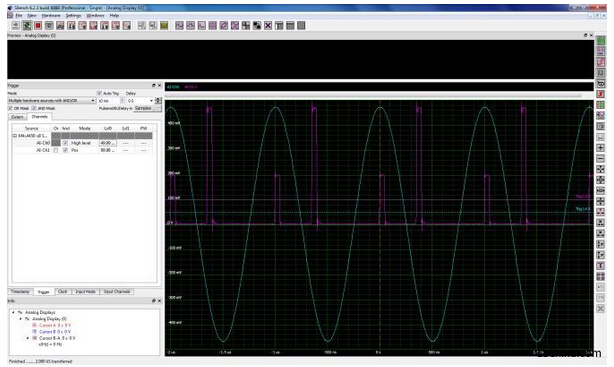Open the Help menu

click(114, 15)
